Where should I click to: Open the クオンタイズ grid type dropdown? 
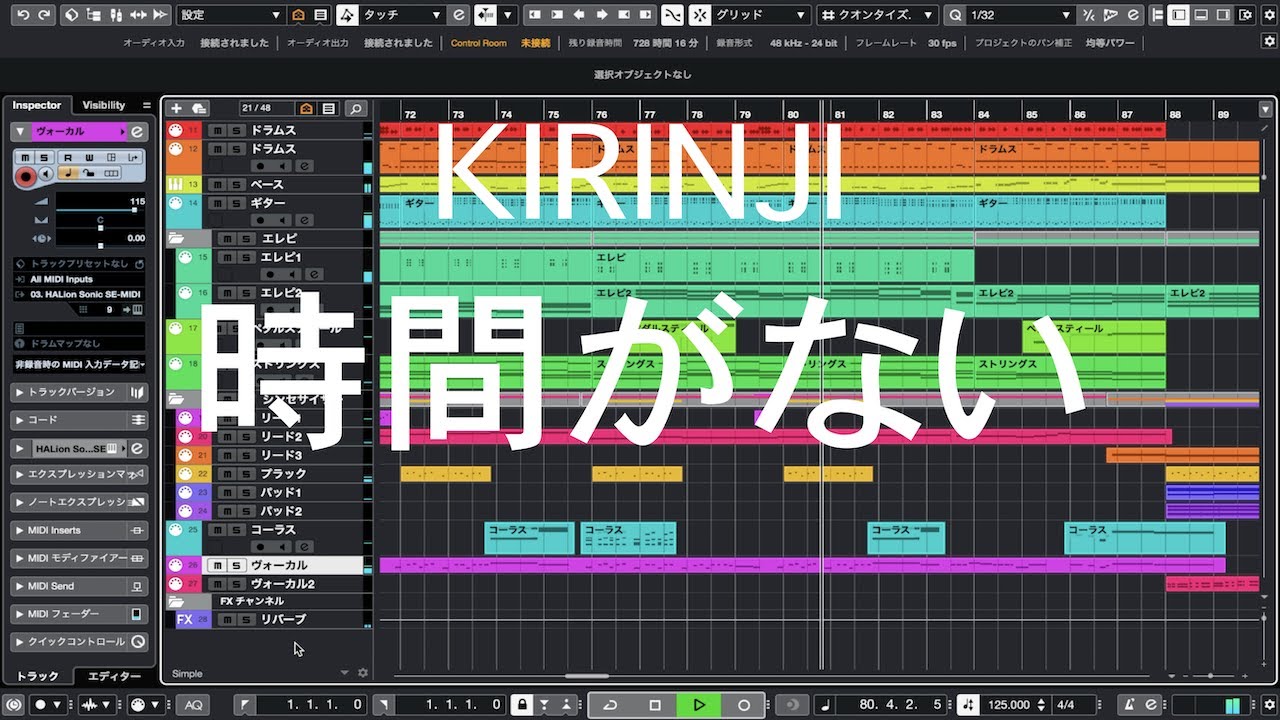877,15
